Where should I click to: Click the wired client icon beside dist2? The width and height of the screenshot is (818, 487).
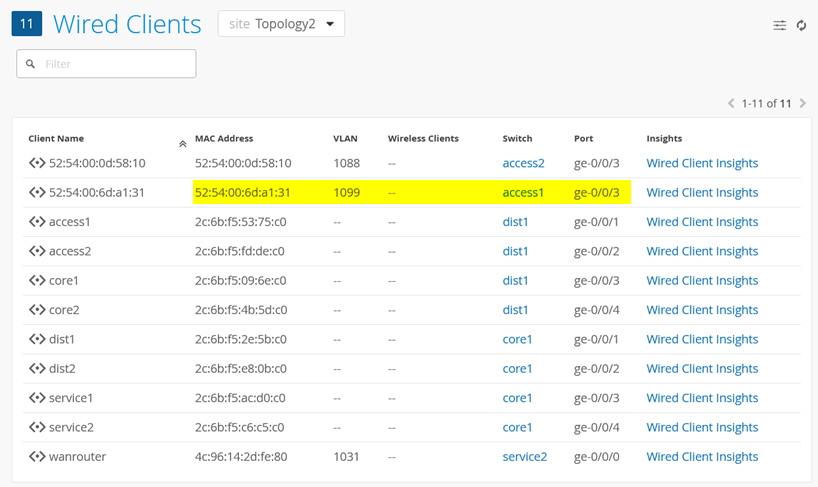click(x=37, y=369)
